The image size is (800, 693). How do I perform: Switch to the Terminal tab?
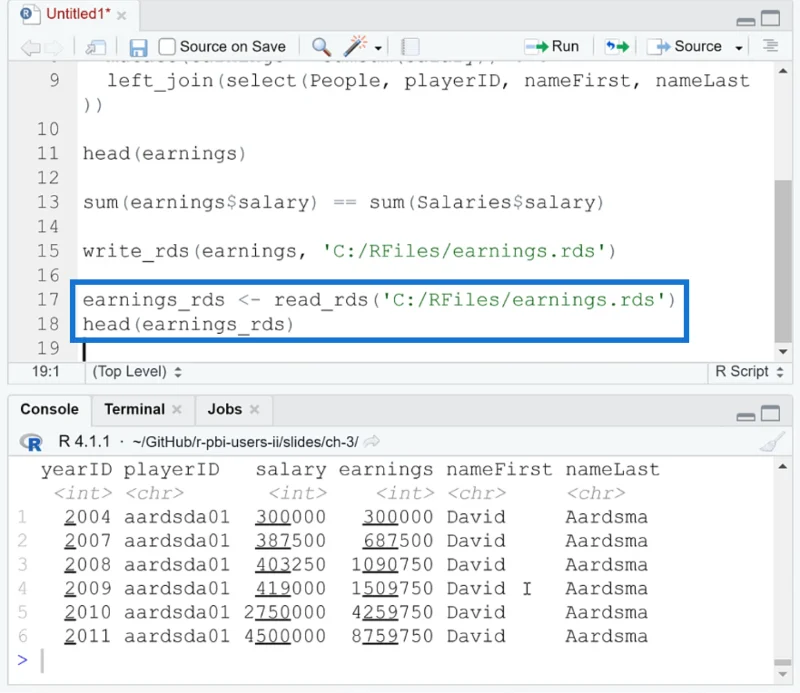click(134, 409)
